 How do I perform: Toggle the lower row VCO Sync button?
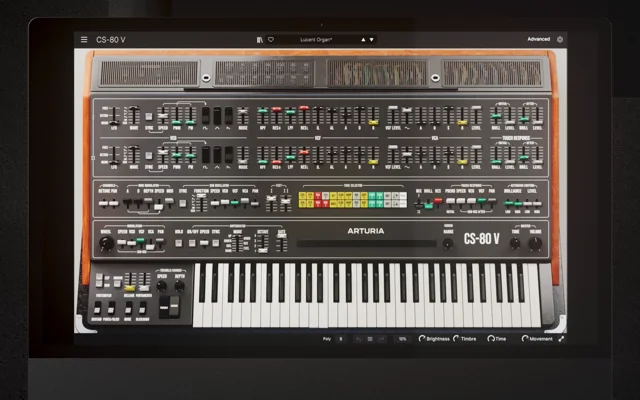pos(149,156)
